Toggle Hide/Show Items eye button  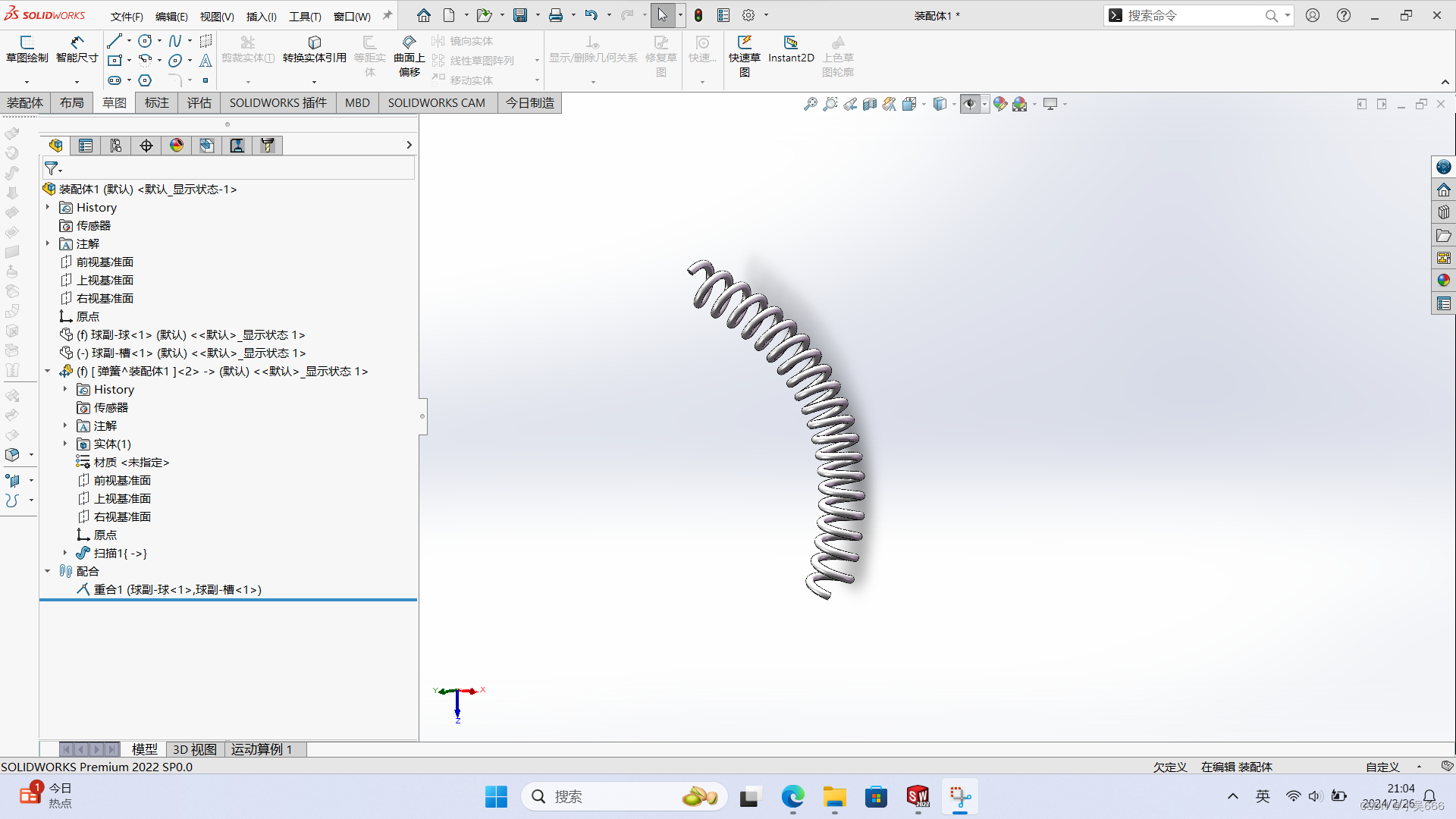(x=970, y=104)
